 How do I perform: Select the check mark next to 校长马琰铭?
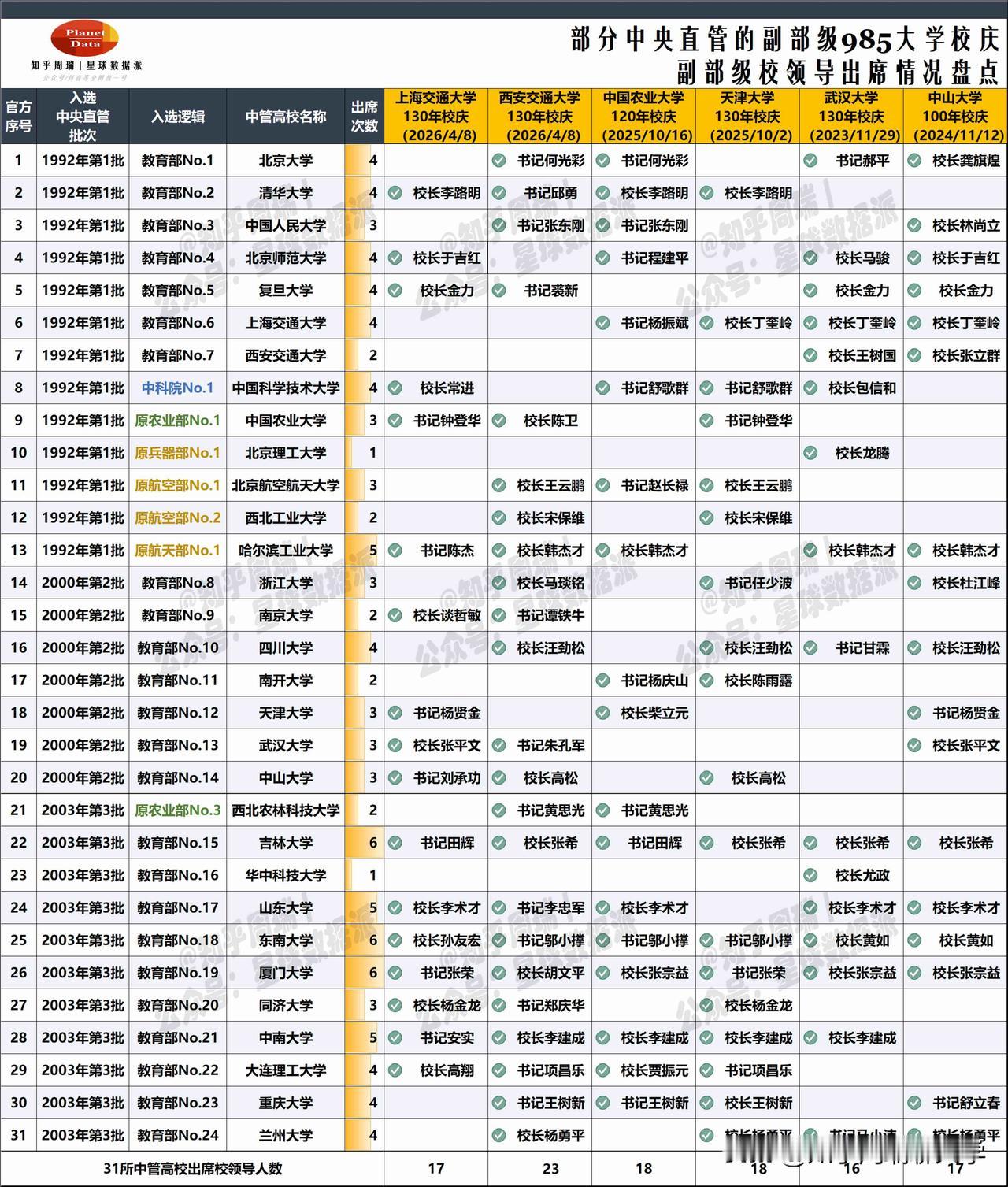[x=498, y=583]
